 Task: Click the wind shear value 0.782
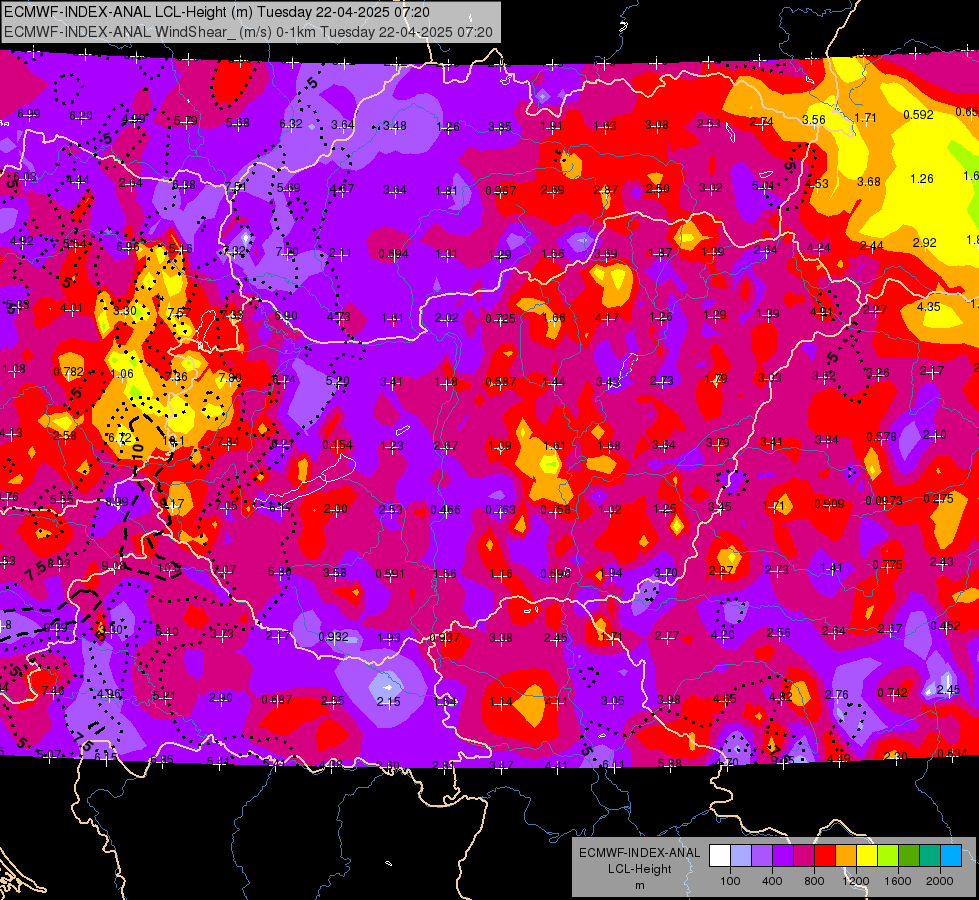coord(69,372)
